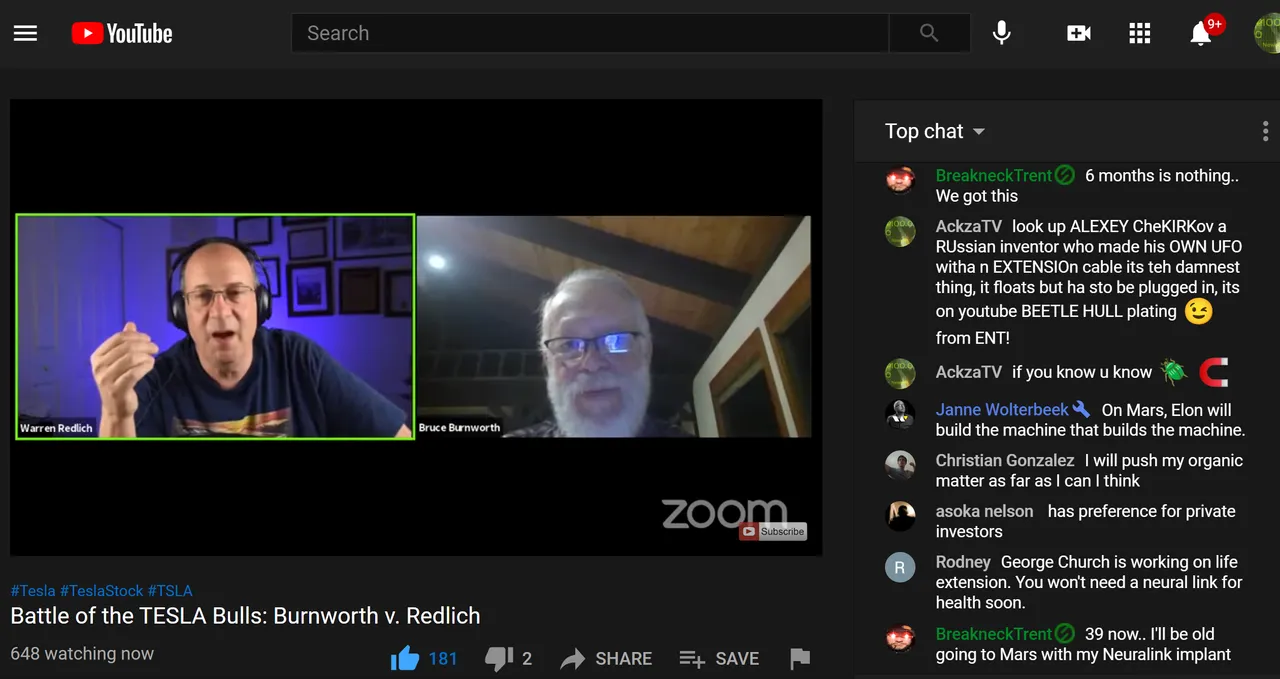Image resolution: width=1280 pixels, height=679 pixels.
Task: Click BreakneckTrent avatar on '39 now' message
Action: pyautogui.click(x=900, y=638)
